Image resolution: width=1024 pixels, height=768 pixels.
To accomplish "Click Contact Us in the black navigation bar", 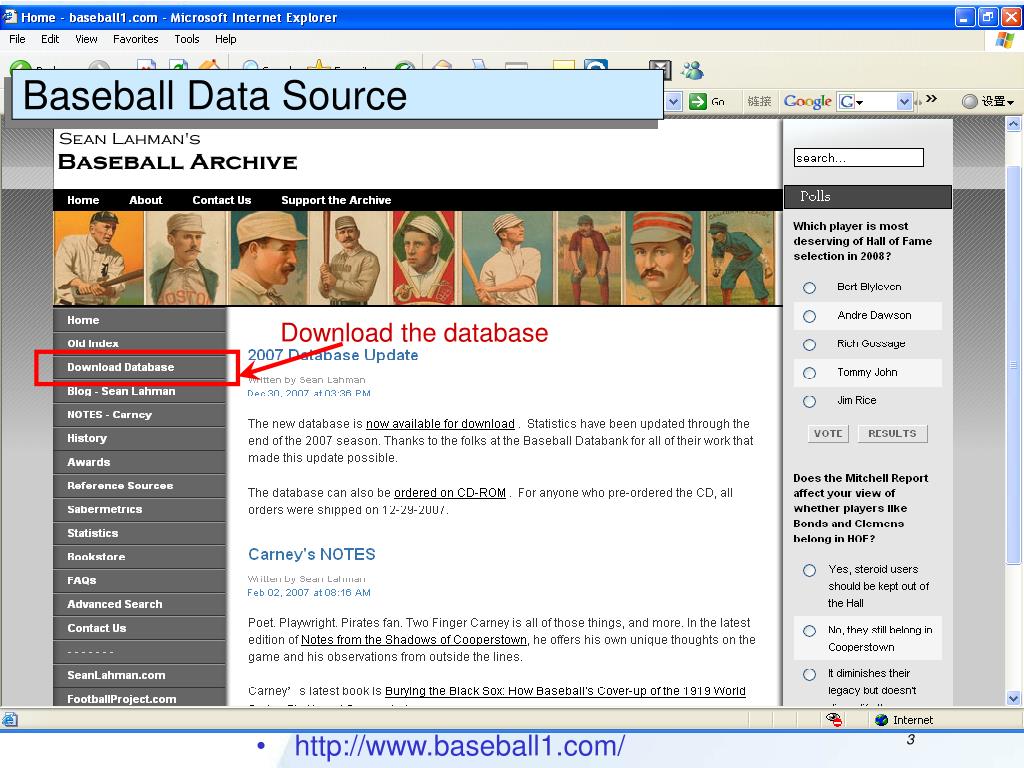I will 221,200.
